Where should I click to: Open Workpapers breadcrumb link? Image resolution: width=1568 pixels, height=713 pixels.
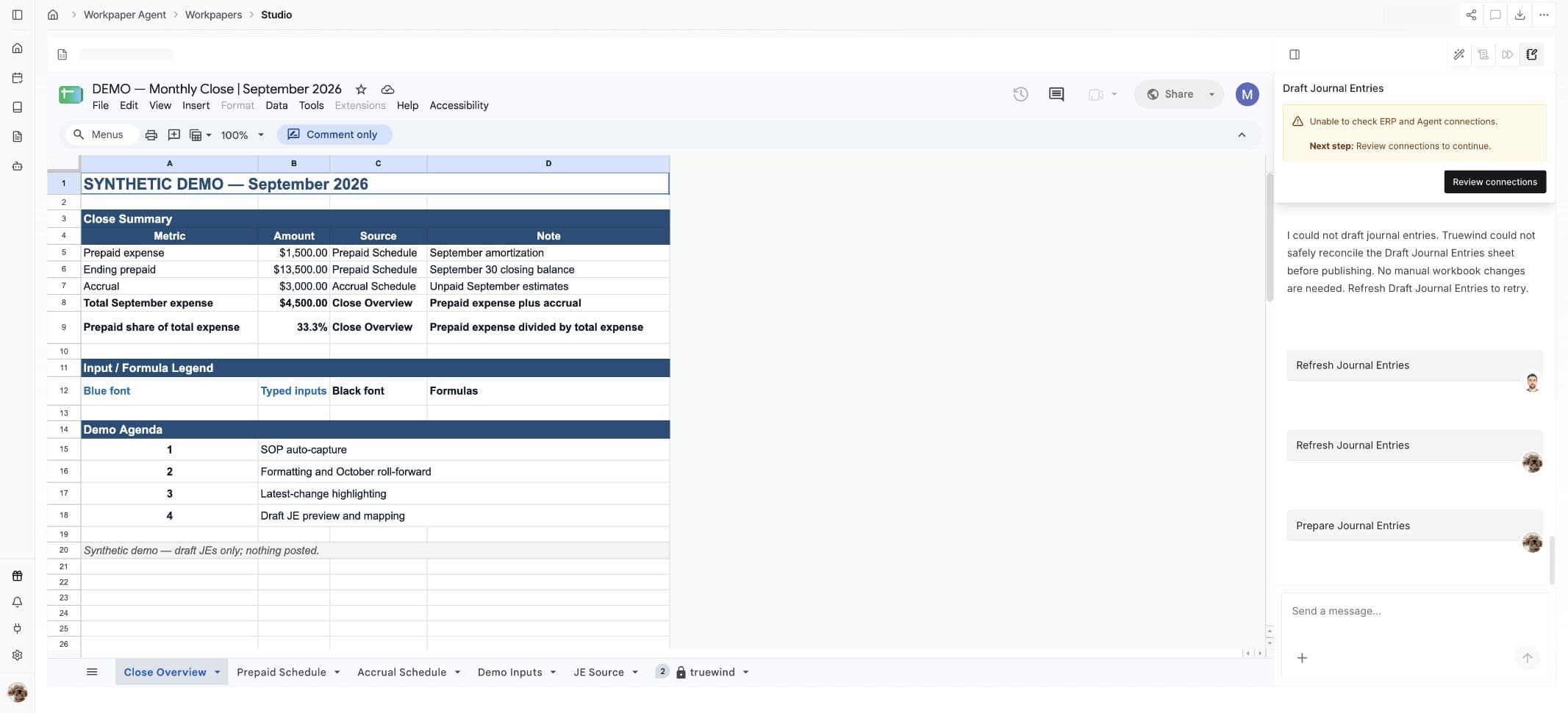click(213, 15)
